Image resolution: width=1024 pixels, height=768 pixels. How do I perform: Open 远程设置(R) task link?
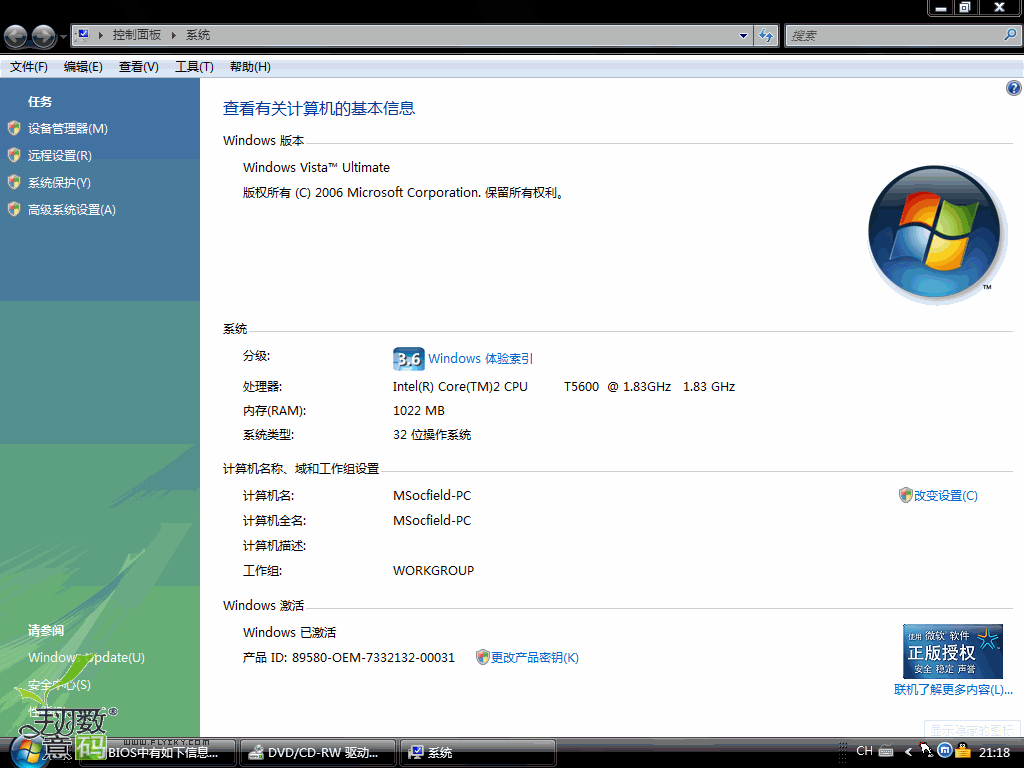(x=59, y=155)
